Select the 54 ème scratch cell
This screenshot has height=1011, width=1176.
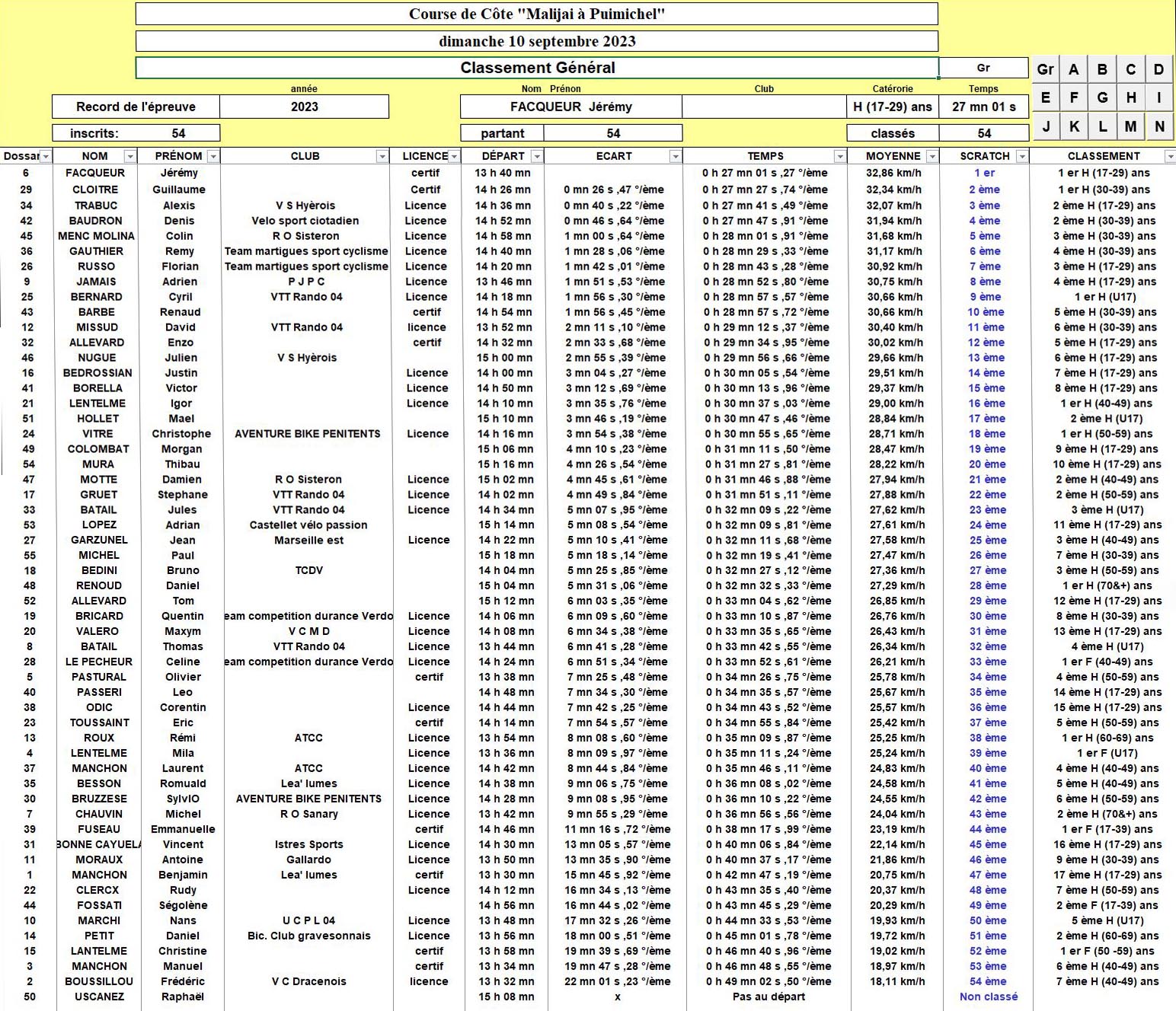tap(988, 981)
